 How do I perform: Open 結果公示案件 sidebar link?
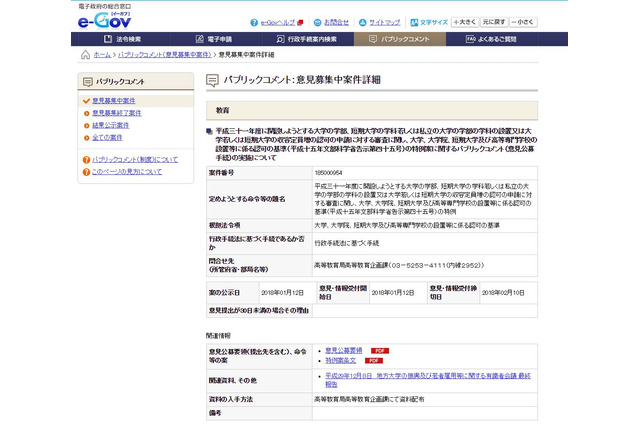[111, 125]
